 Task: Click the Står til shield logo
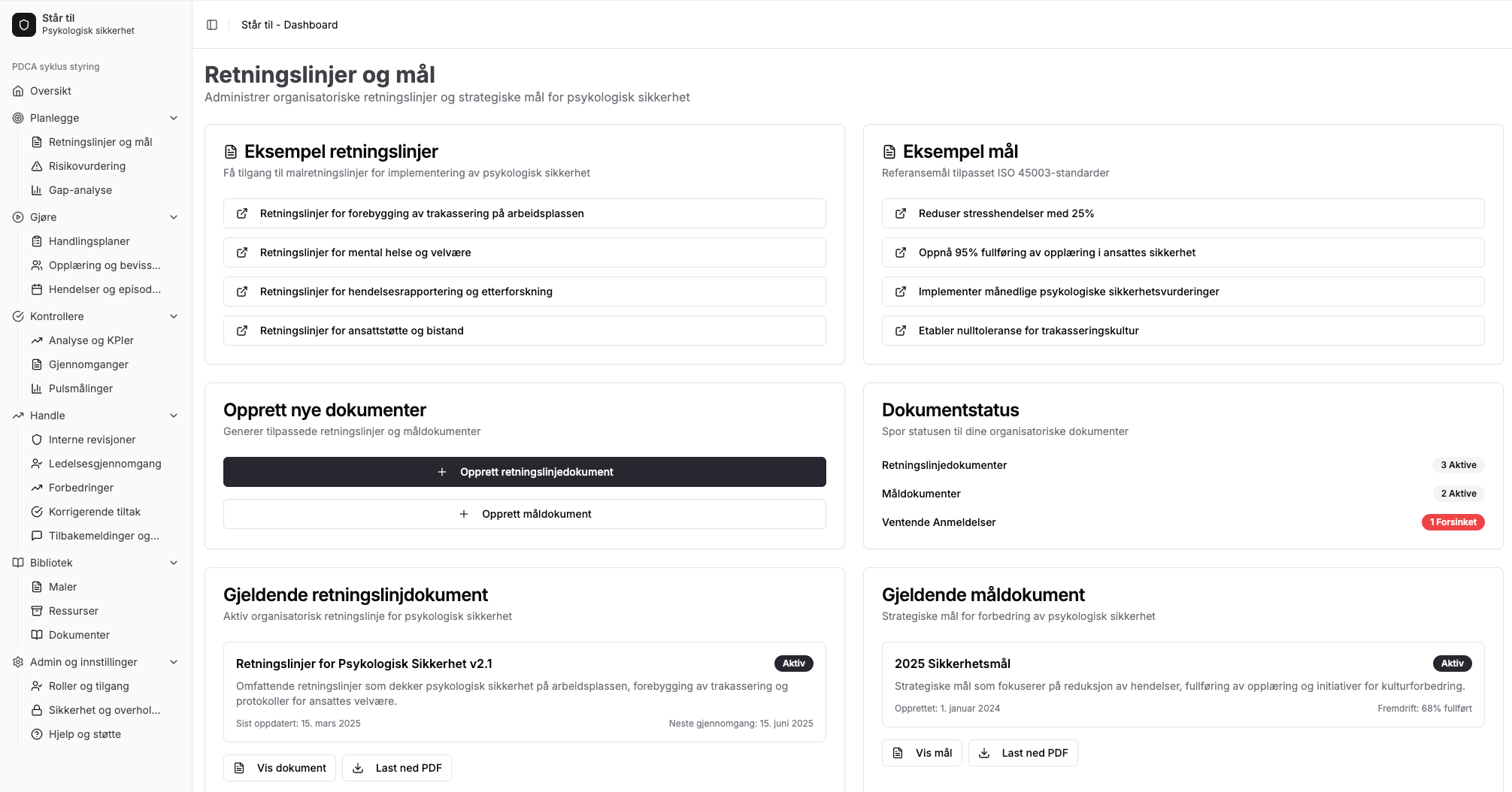pyautogui.click(x=24, y=25)
